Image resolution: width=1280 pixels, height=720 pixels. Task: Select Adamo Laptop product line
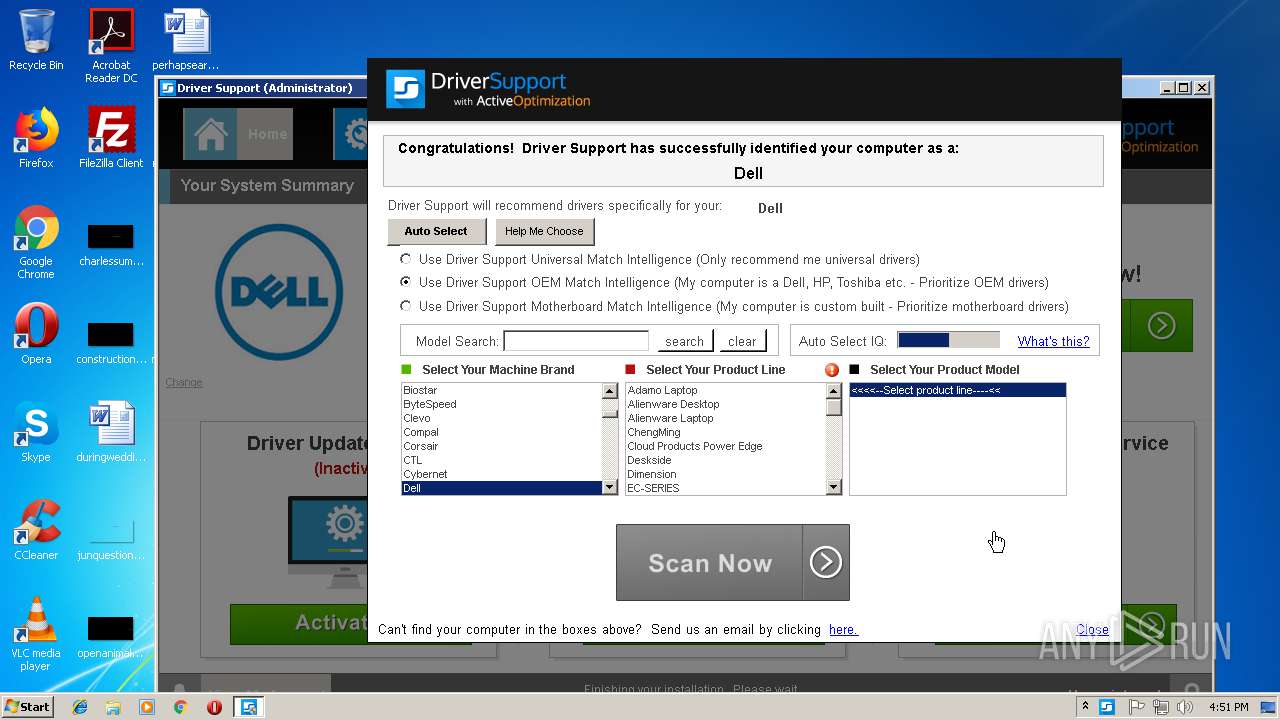pyautogui.click(x=725, y=390)
